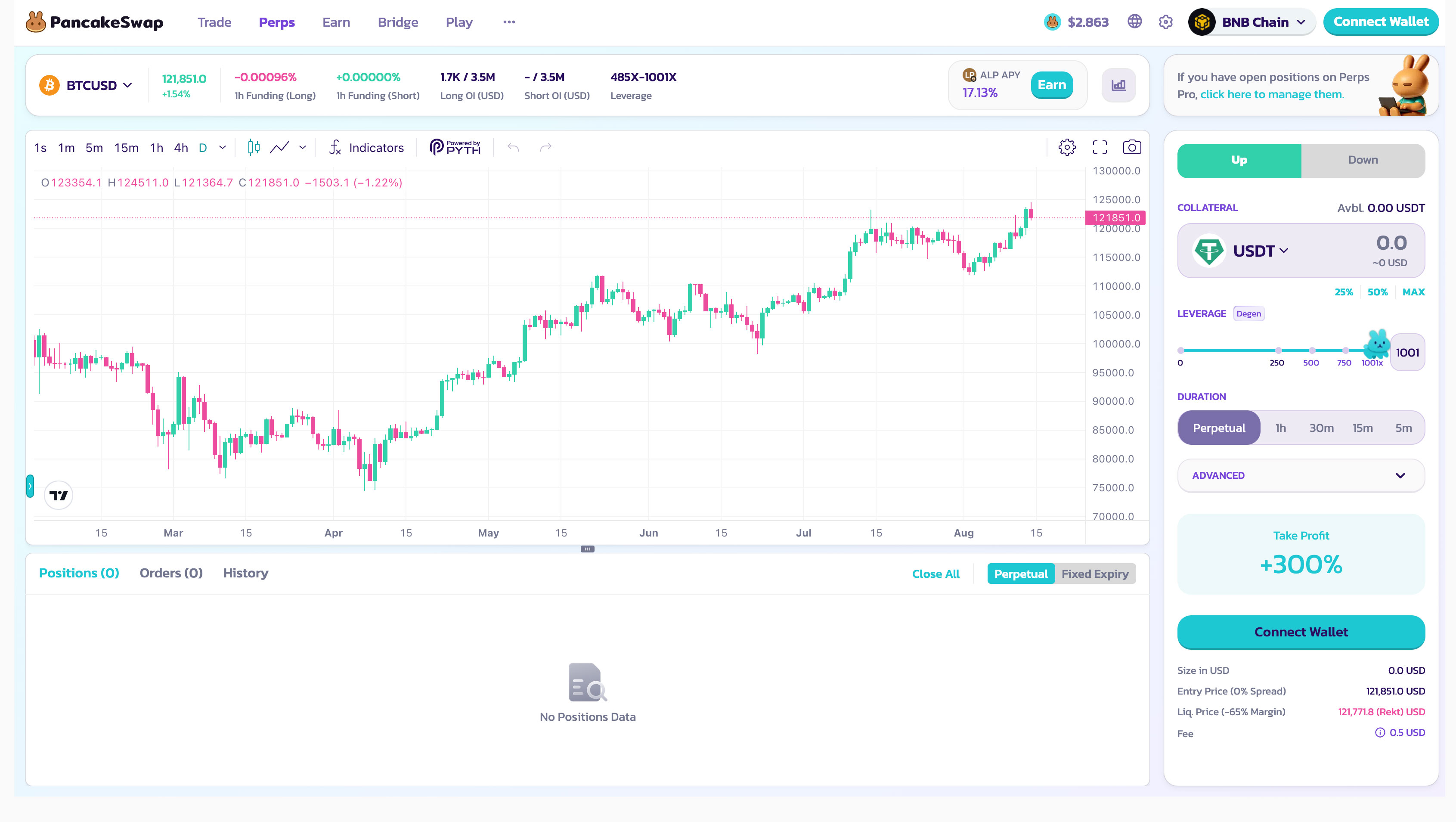The image size is (1456, 822).
Task: Click the TradingView logo on chart
Action: click(x=58, y=495)
